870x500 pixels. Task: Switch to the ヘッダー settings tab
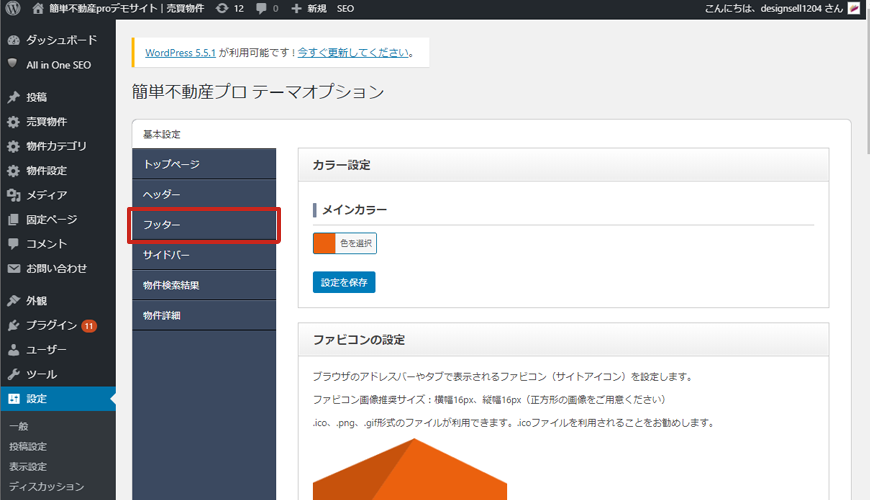coord(204,194)
